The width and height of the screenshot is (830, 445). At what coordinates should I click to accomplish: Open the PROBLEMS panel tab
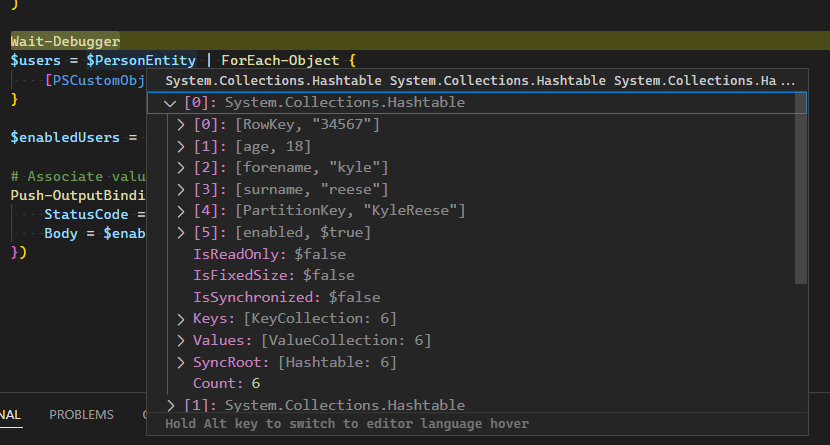point(81,415)
